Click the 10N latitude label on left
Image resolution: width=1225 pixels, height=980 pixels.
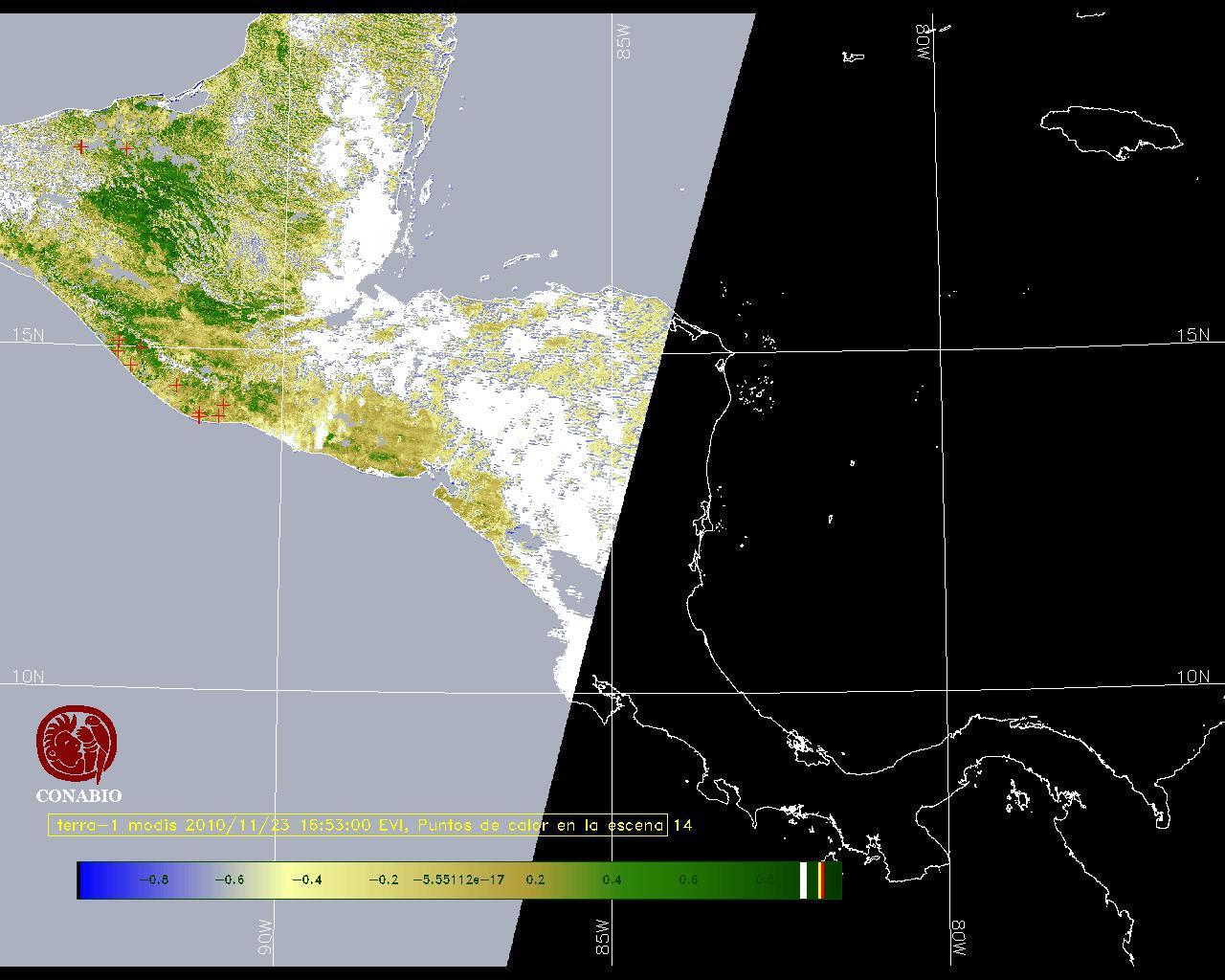pos(28,677)
